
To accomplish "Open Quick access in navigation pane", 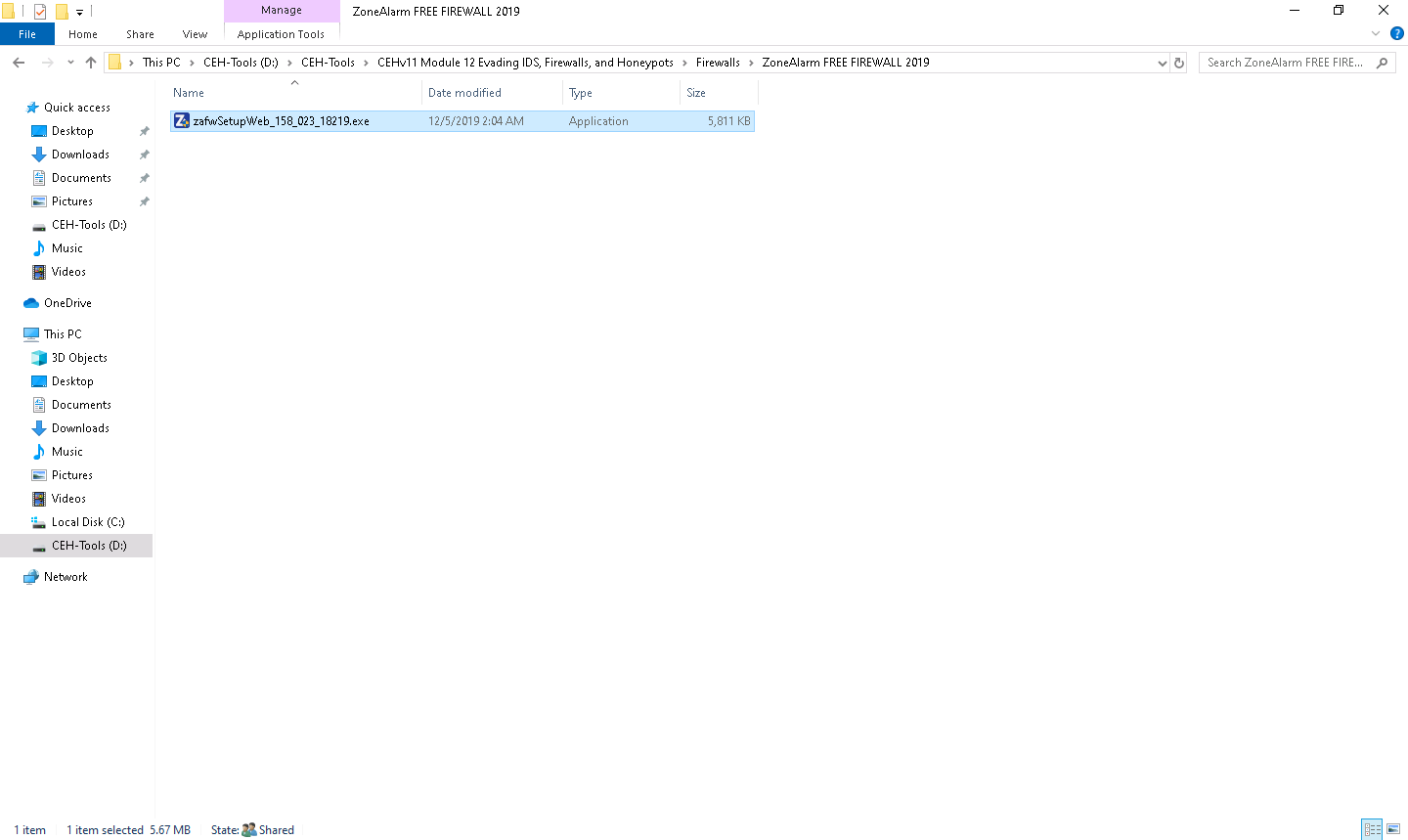I will [x=77, y=108].
